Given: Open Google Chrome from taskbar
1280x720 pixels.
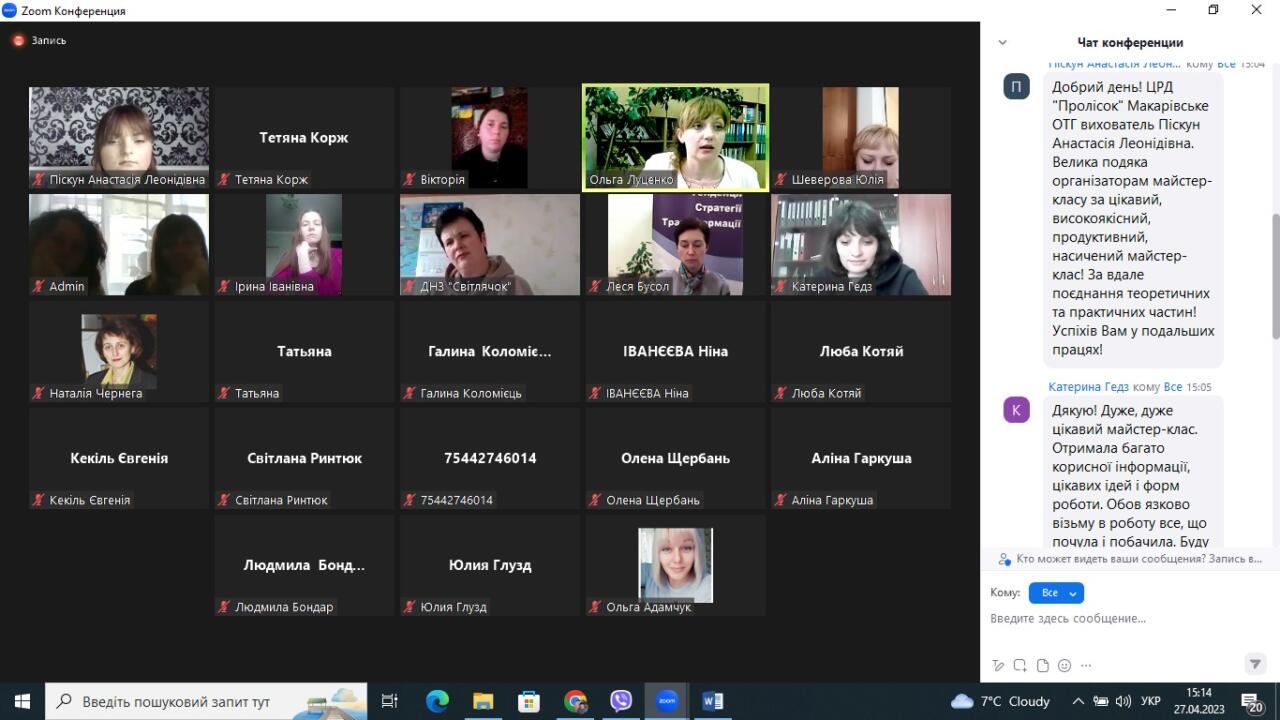Looking at the screenshot, I should pyautogui.click(x=575, y=701).
